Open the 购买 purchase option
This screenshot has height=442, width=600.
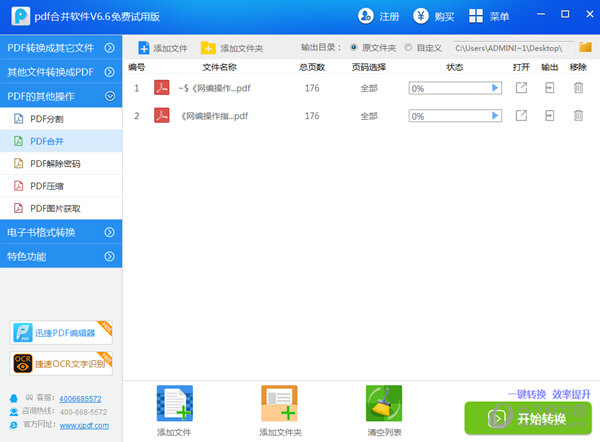coord(434,16)
